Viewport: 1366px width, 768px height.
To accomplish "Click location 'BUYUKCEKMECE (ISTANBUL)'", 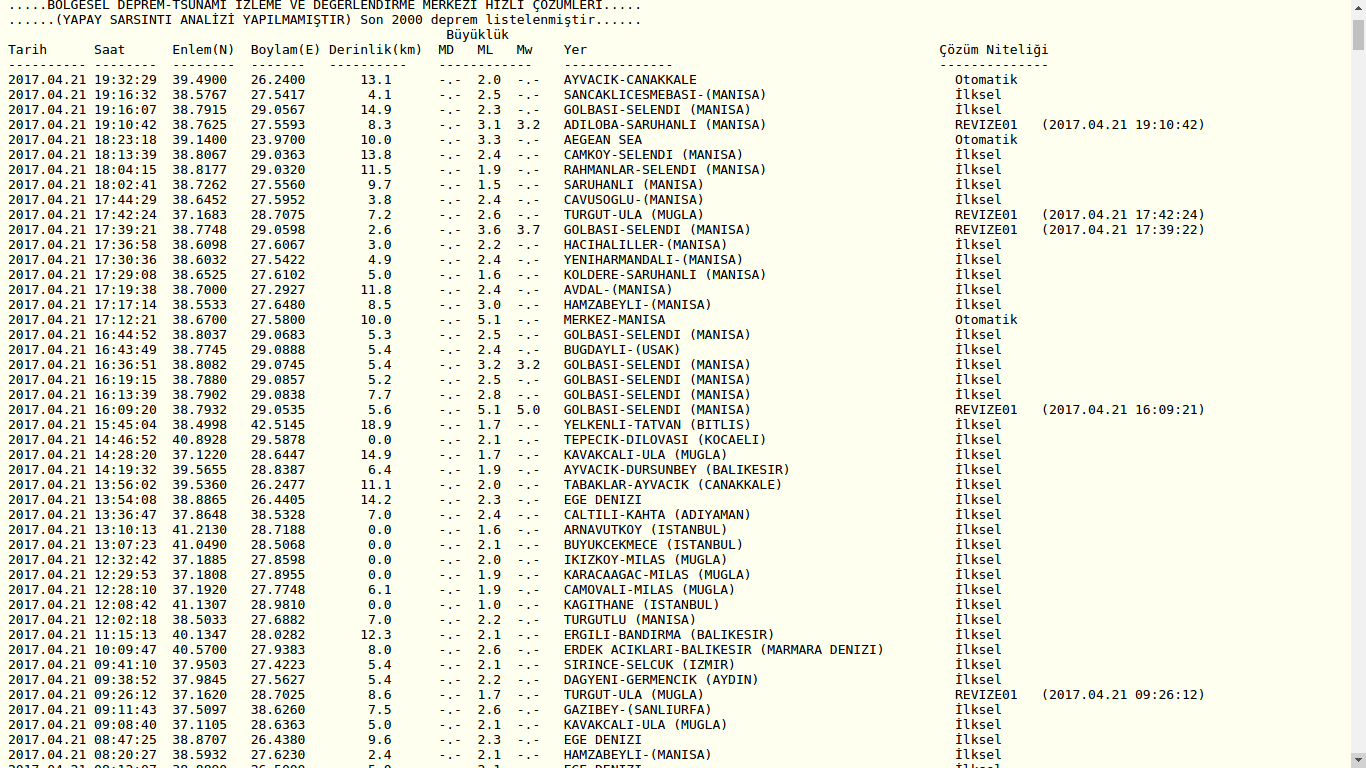I will point(653,545).
